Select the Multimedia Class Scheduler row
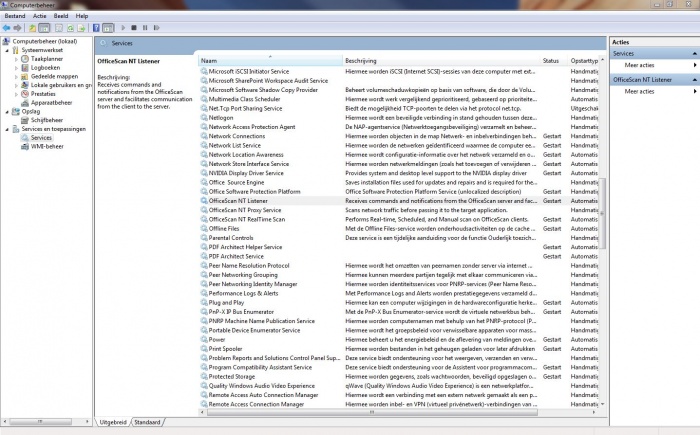Screen dimensions: 700x435 tap(399, 99)
